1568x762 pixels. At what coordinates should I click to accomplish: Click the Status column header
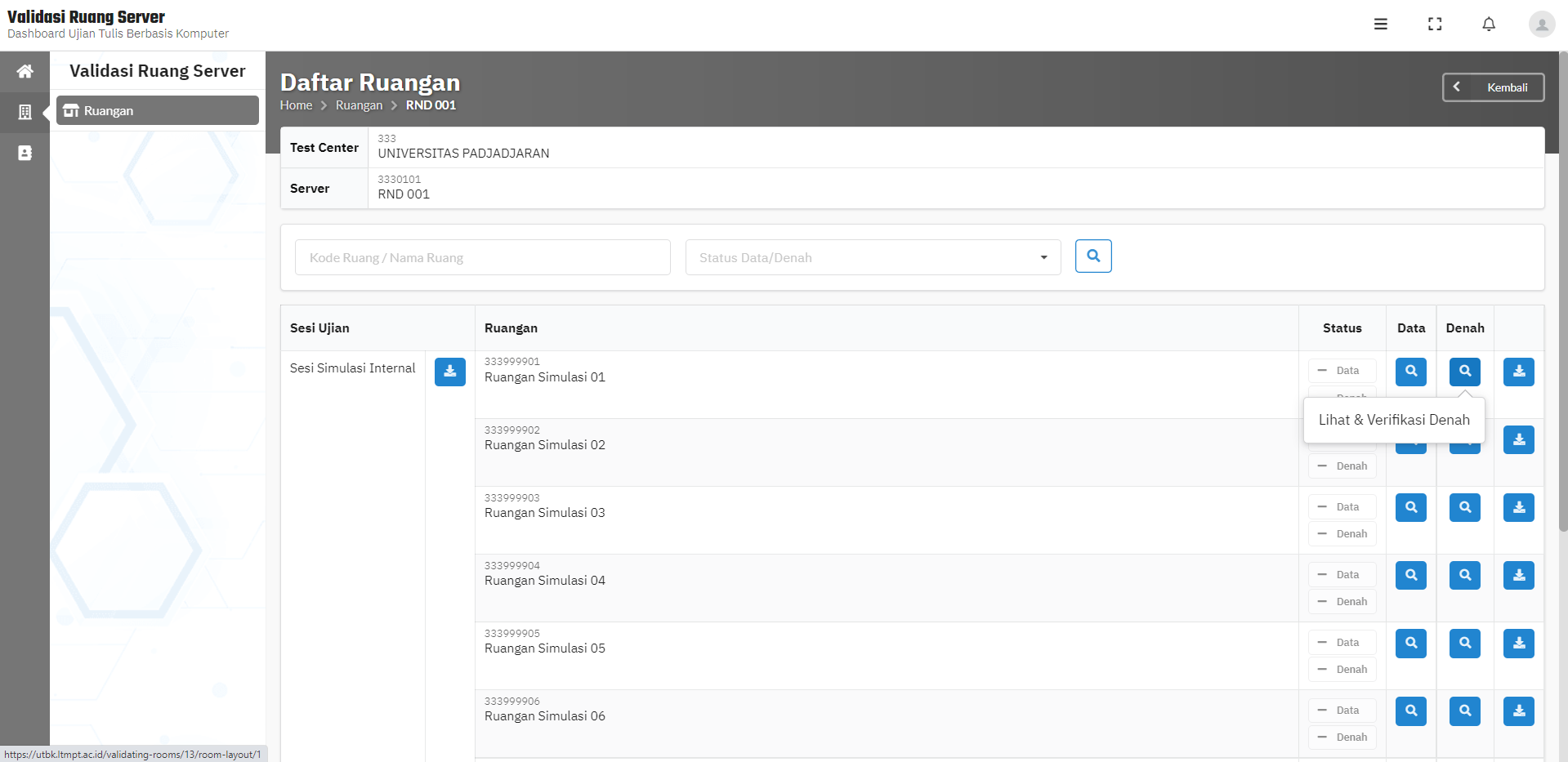1342,328
